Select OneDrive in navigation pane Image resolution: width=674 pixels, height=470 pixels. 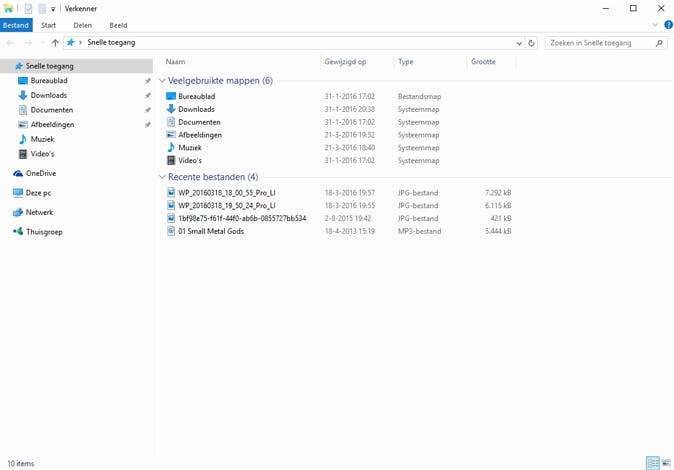pos(41,173)
